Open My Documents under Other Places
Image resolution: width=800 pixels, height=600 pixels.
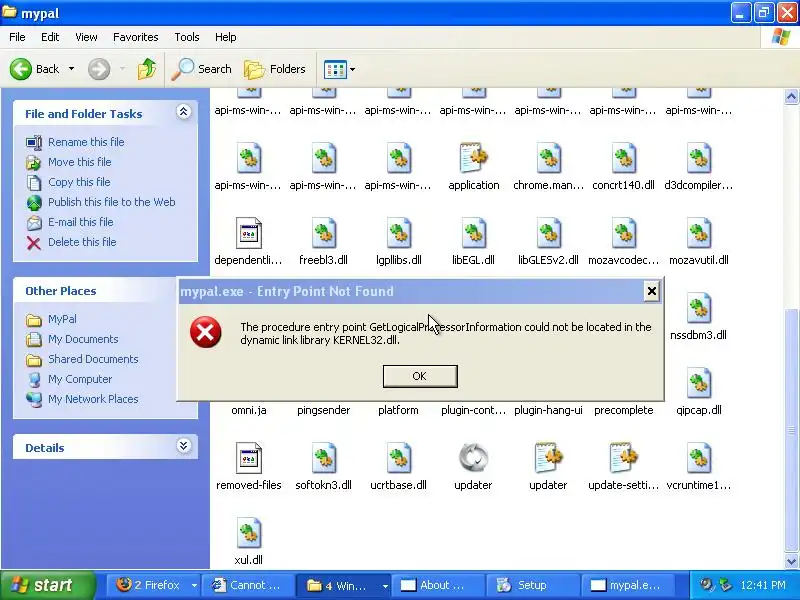click(83, 339)
